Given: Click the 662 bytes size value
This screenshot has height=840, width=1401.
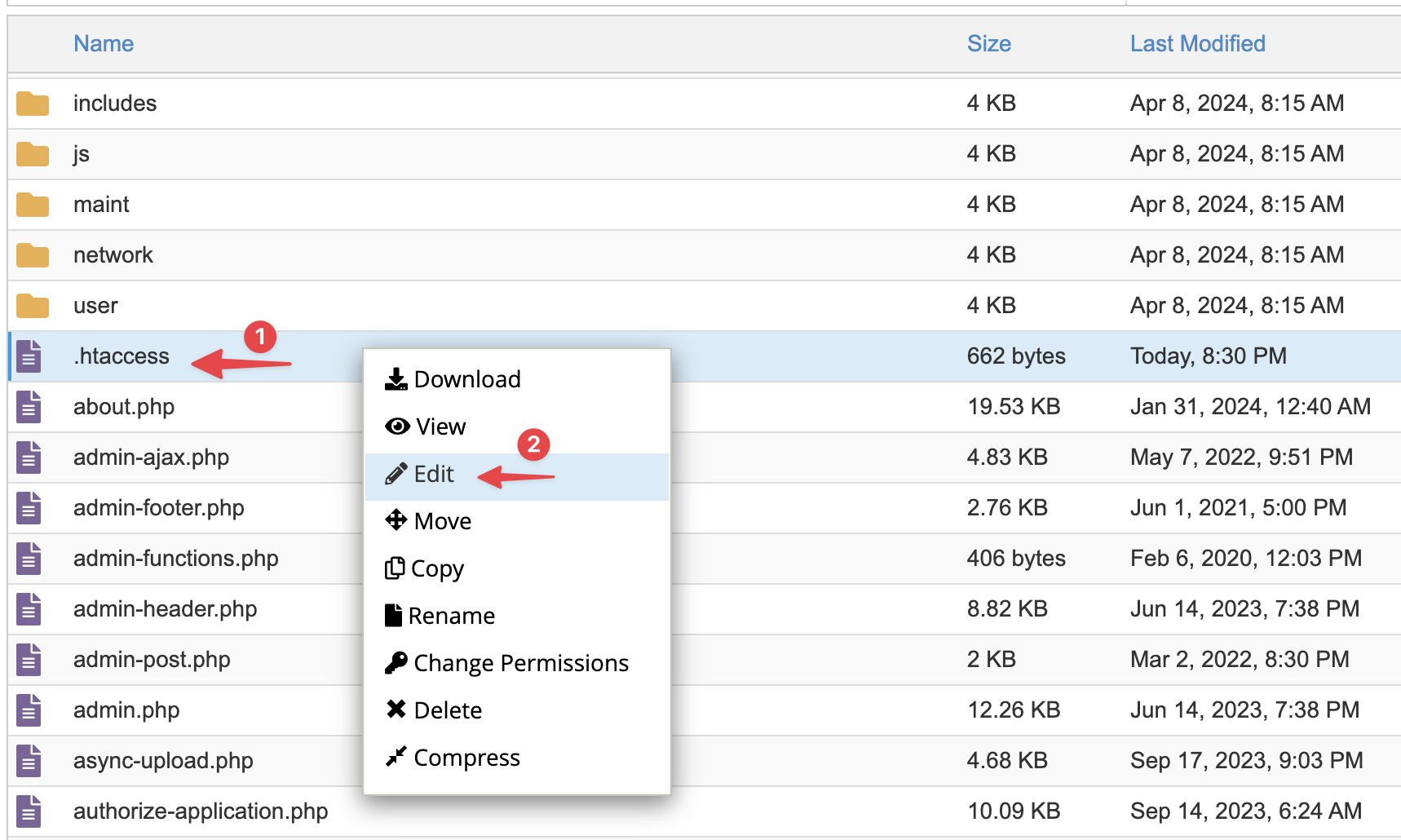Looking at the screenshot, I should [1016, 356].
